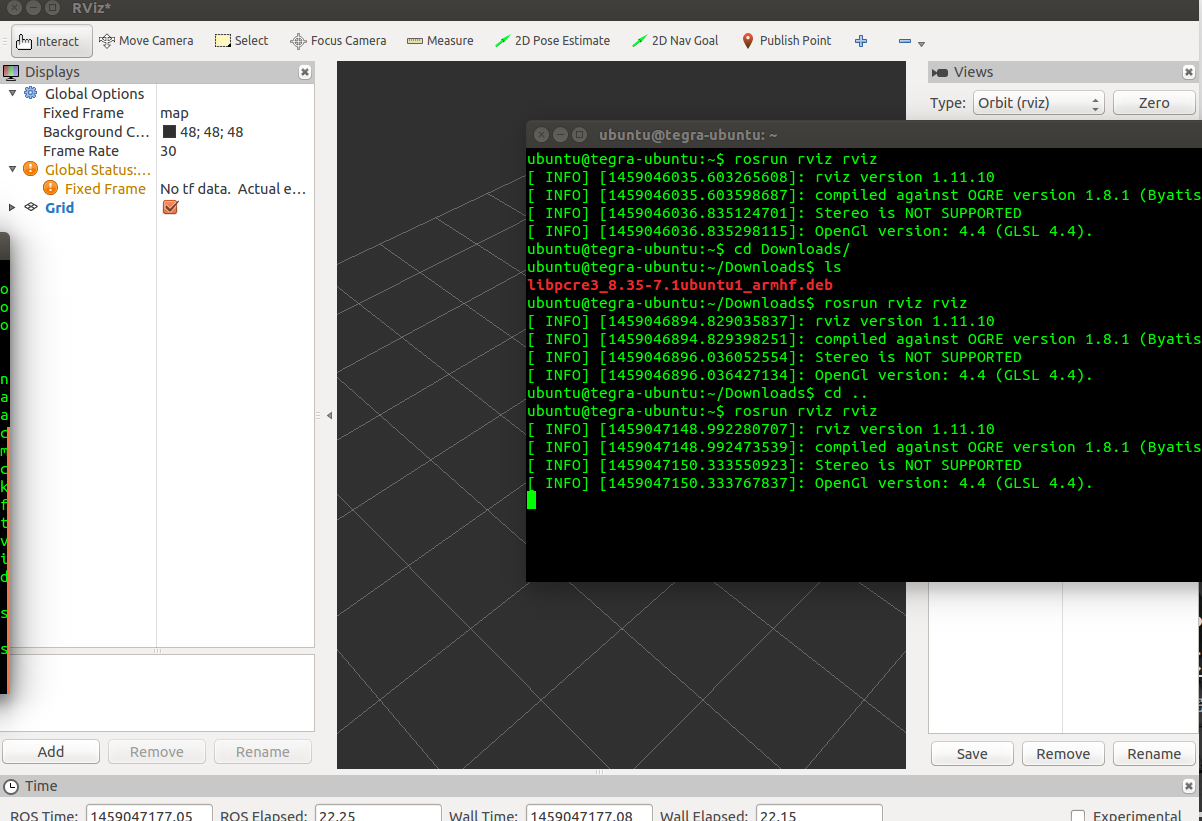Close the Displays panel
Image resolution: width=1202 pixels, height=821 pixels.
[305, 72]
